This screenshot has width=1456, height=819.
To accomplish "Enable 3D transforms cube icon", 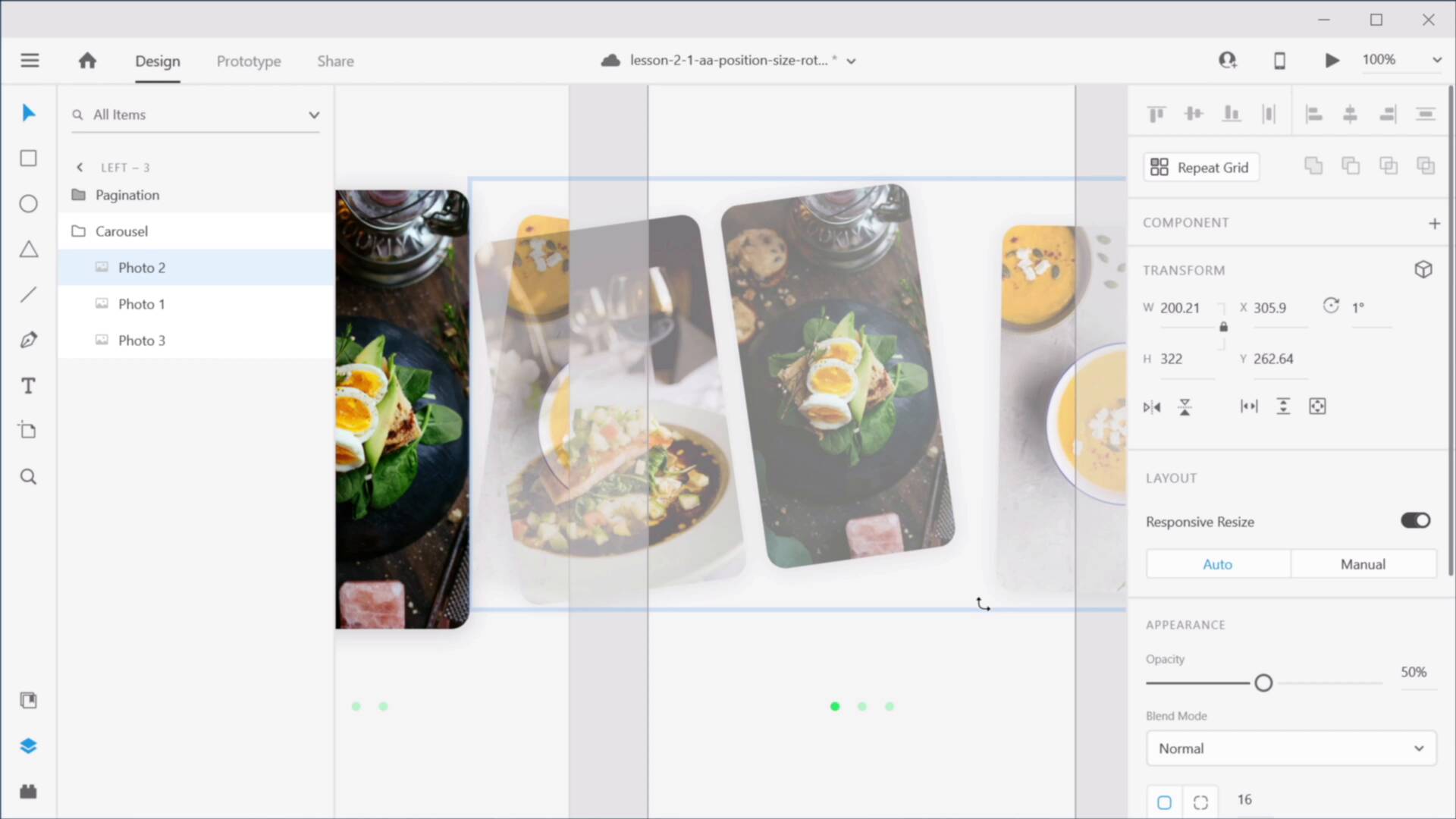I will (1423, 270).
